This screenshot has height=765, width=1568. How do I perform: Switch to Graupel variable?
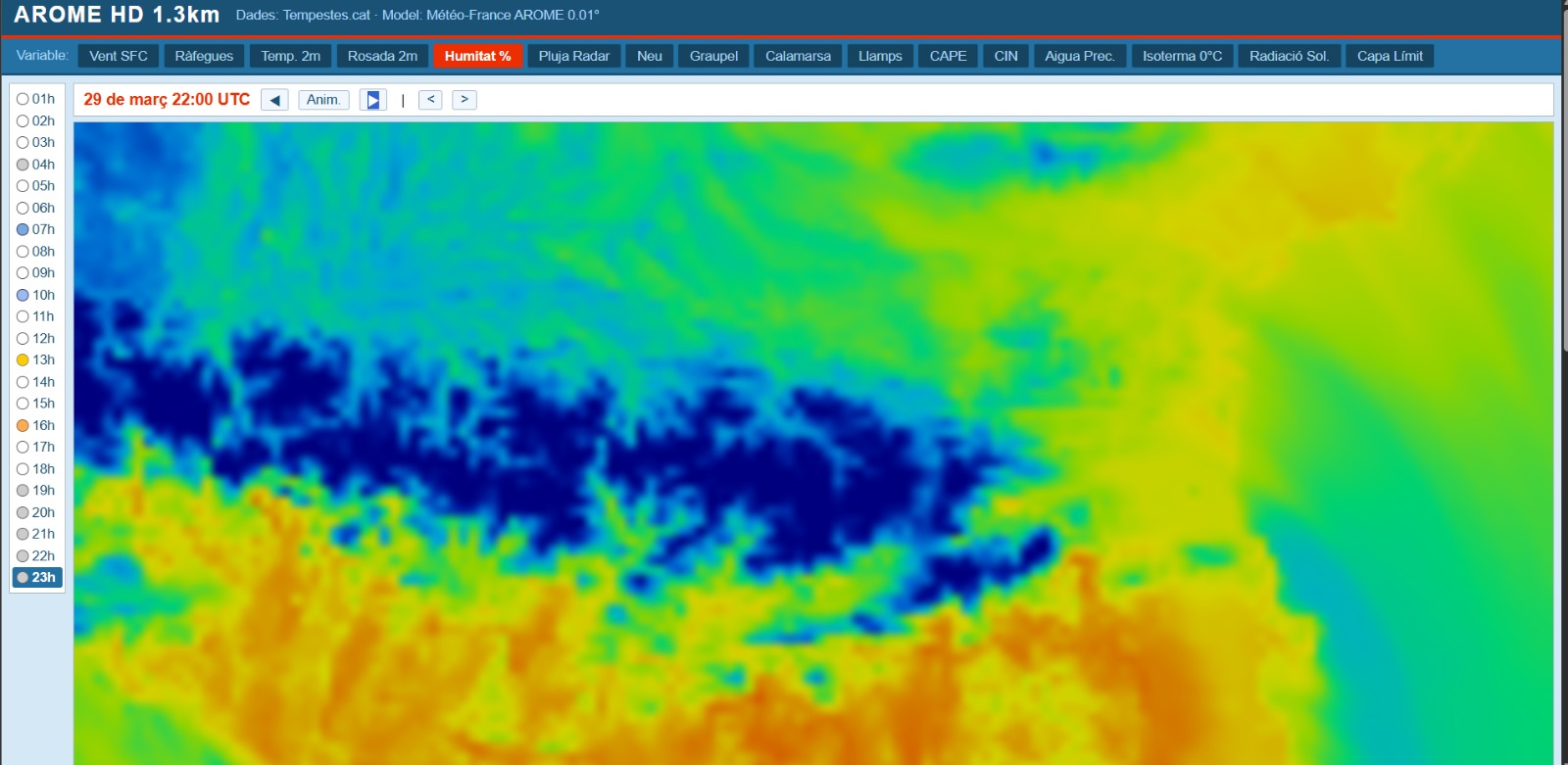pos(713,56)
